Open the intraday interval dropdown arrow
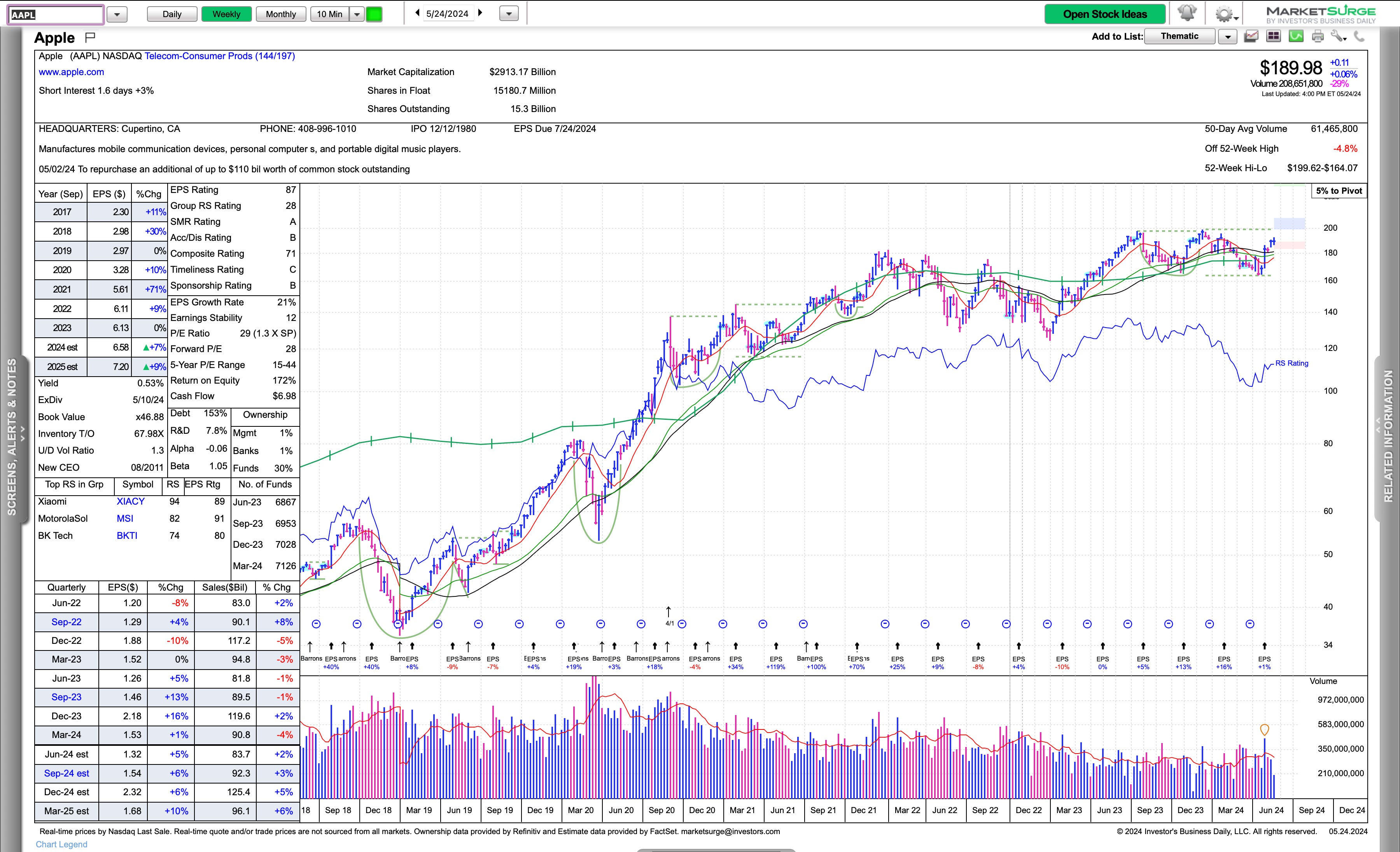This screenshot has width=1400, height=852. point(357,14)
